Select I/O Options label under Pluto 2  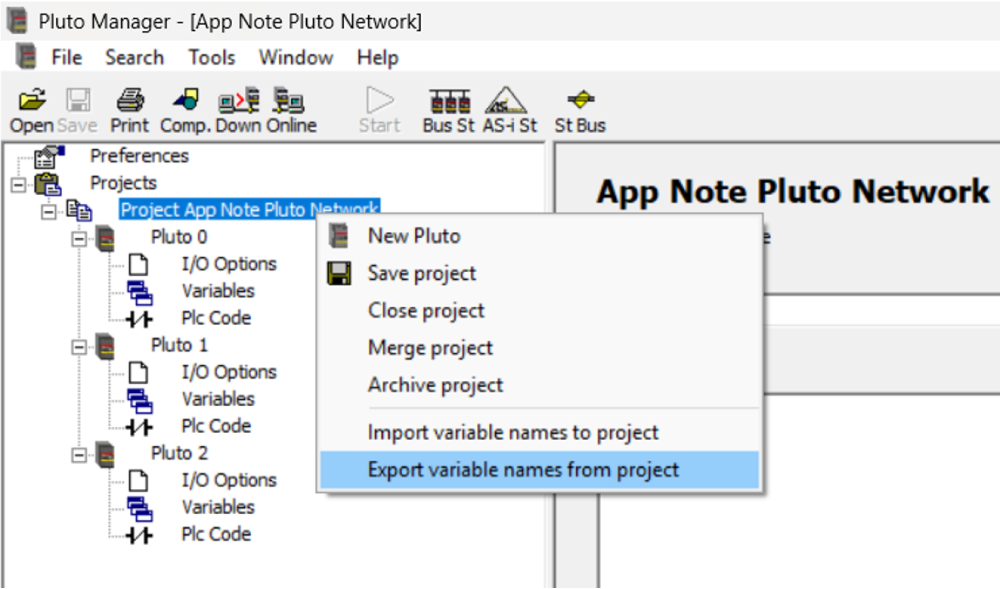pyautogui.click(x=229, y=481)
